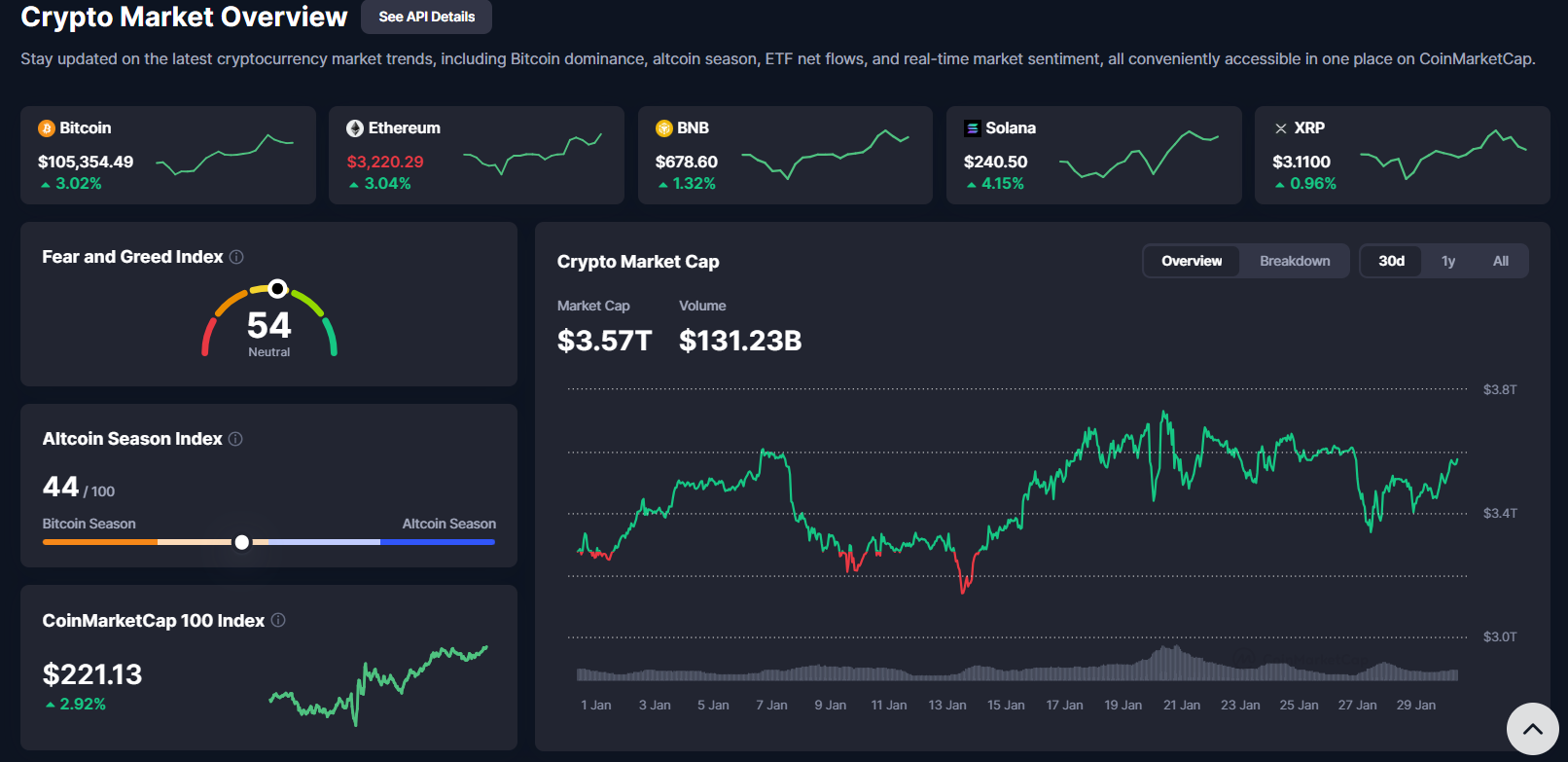Click BNB price $678.60
Viewport: 1568px width, 762px height.
687,162
